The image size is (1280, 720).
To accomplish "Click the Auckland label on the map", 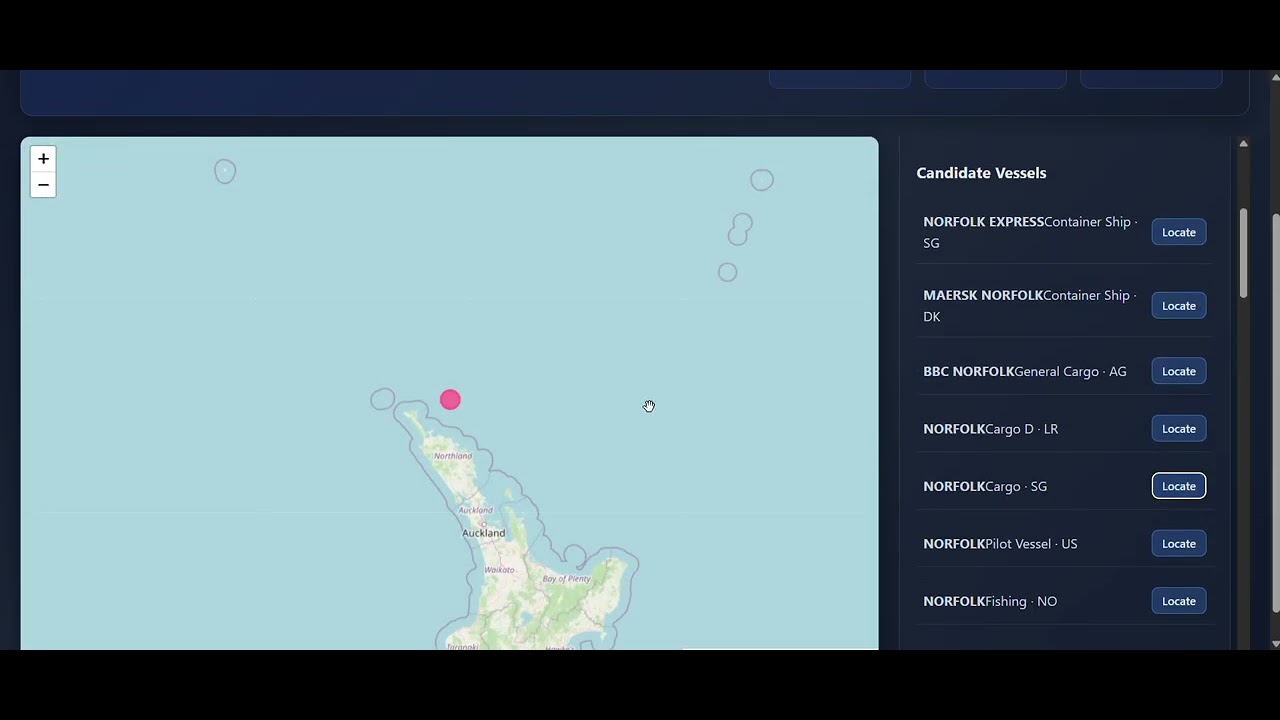I will (x=483, y=533).
